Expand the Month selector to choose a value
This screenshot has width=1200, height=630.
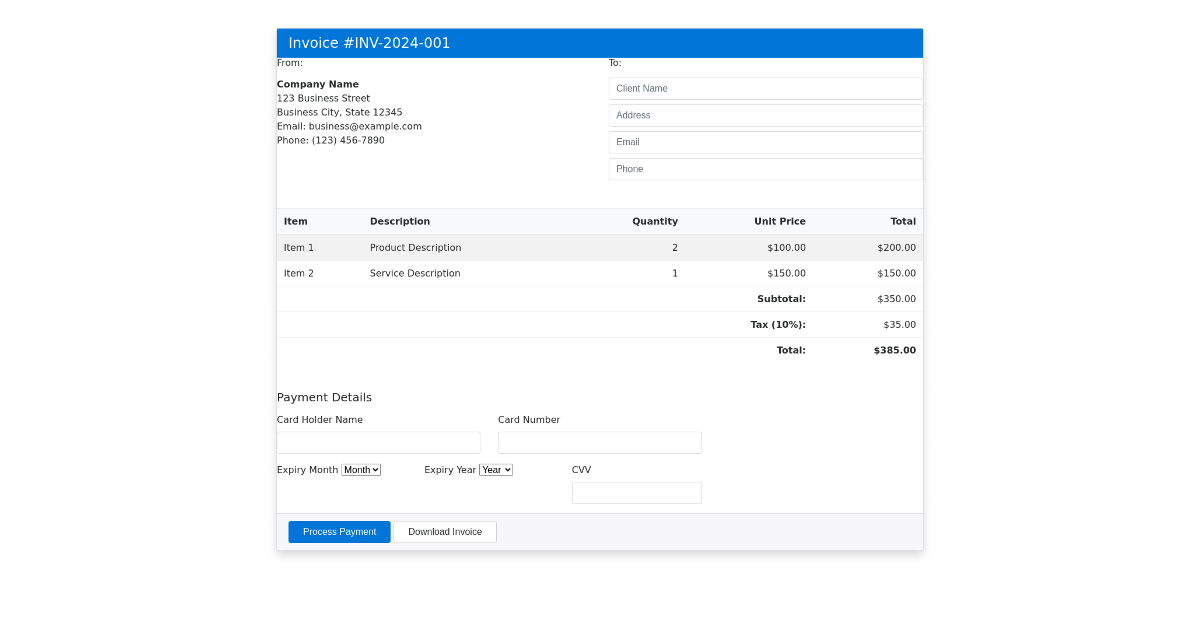360,469
